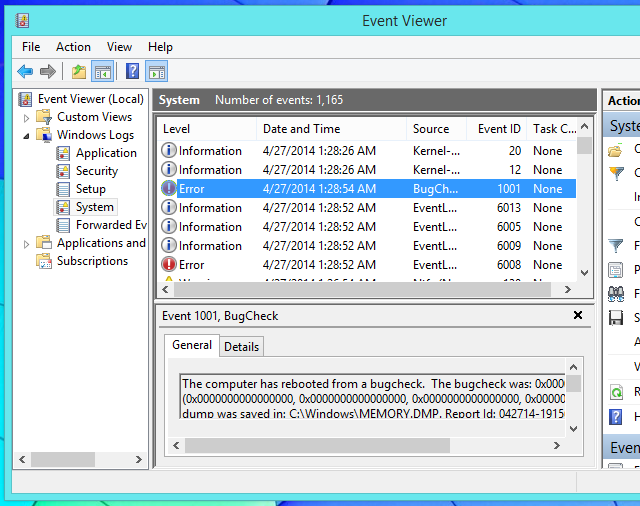The image size is (640, 506).
Task: Open the View menu
Action: click(119, 47)
